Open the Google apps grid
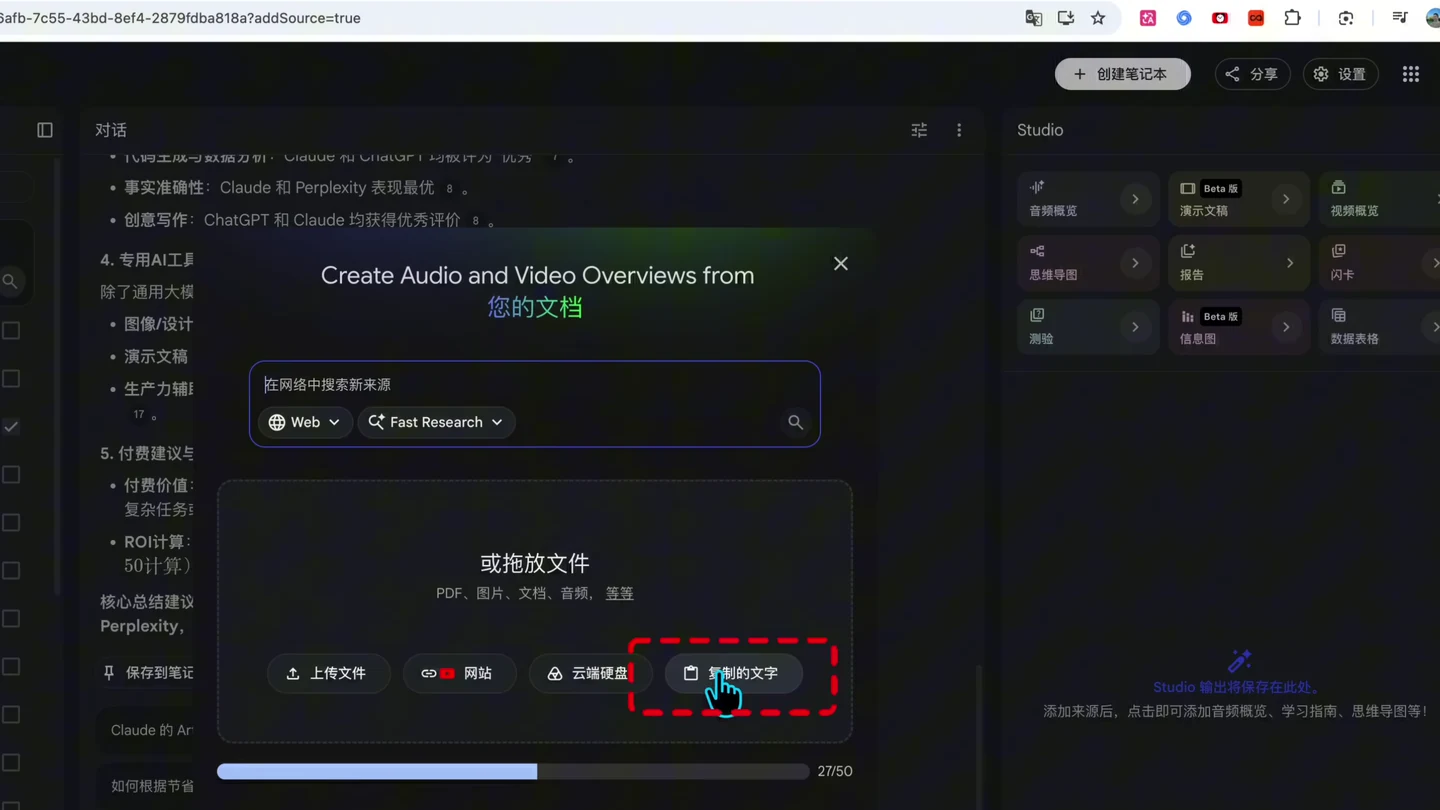 point(1411,74)
